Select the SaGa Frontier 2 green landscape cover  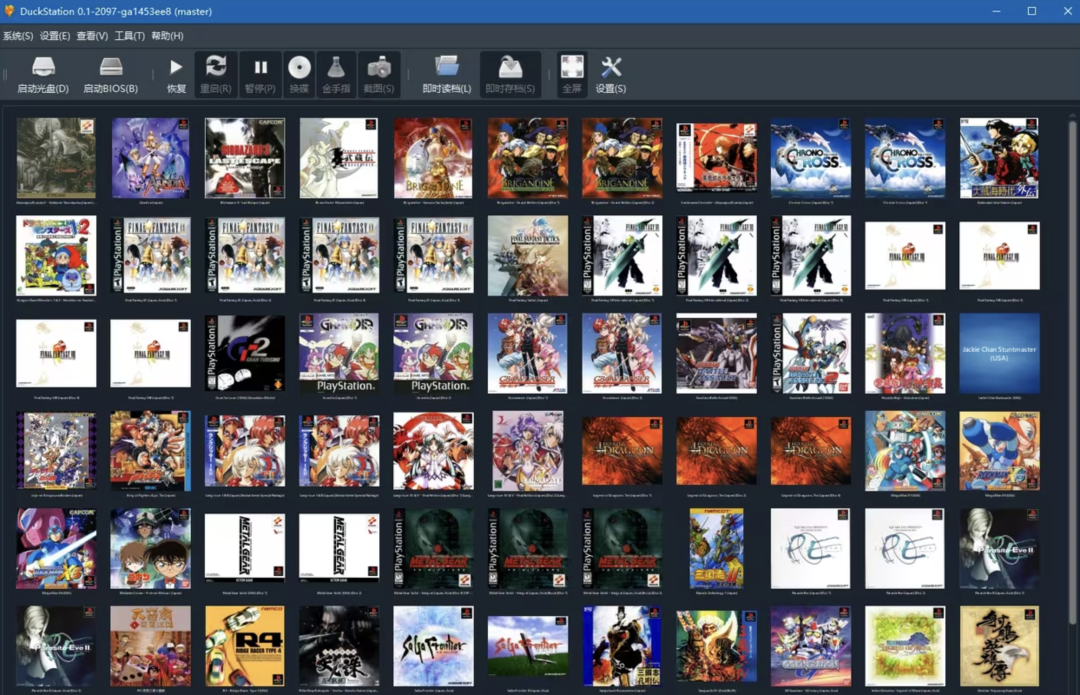click(x=528, y=647)
